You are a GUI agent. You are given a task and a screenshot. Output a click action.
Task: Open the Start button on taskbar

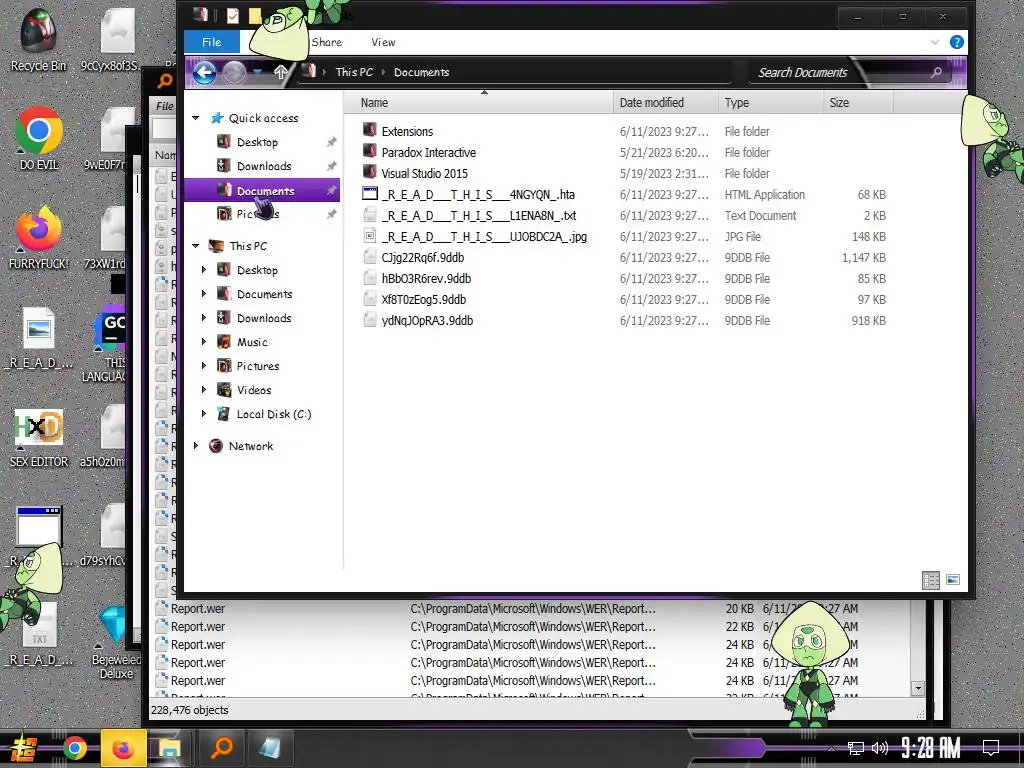click(x=24, y=748)
